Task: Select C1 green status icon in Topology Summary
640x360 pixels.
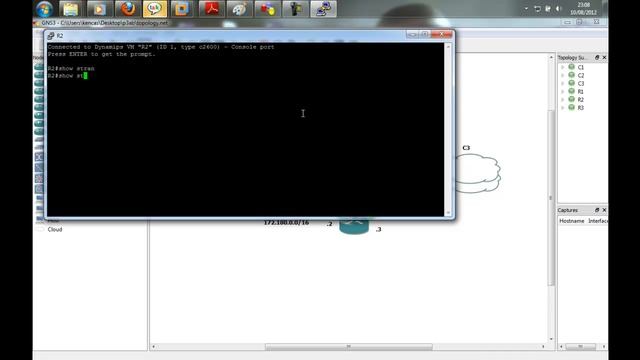Action: 571,67
